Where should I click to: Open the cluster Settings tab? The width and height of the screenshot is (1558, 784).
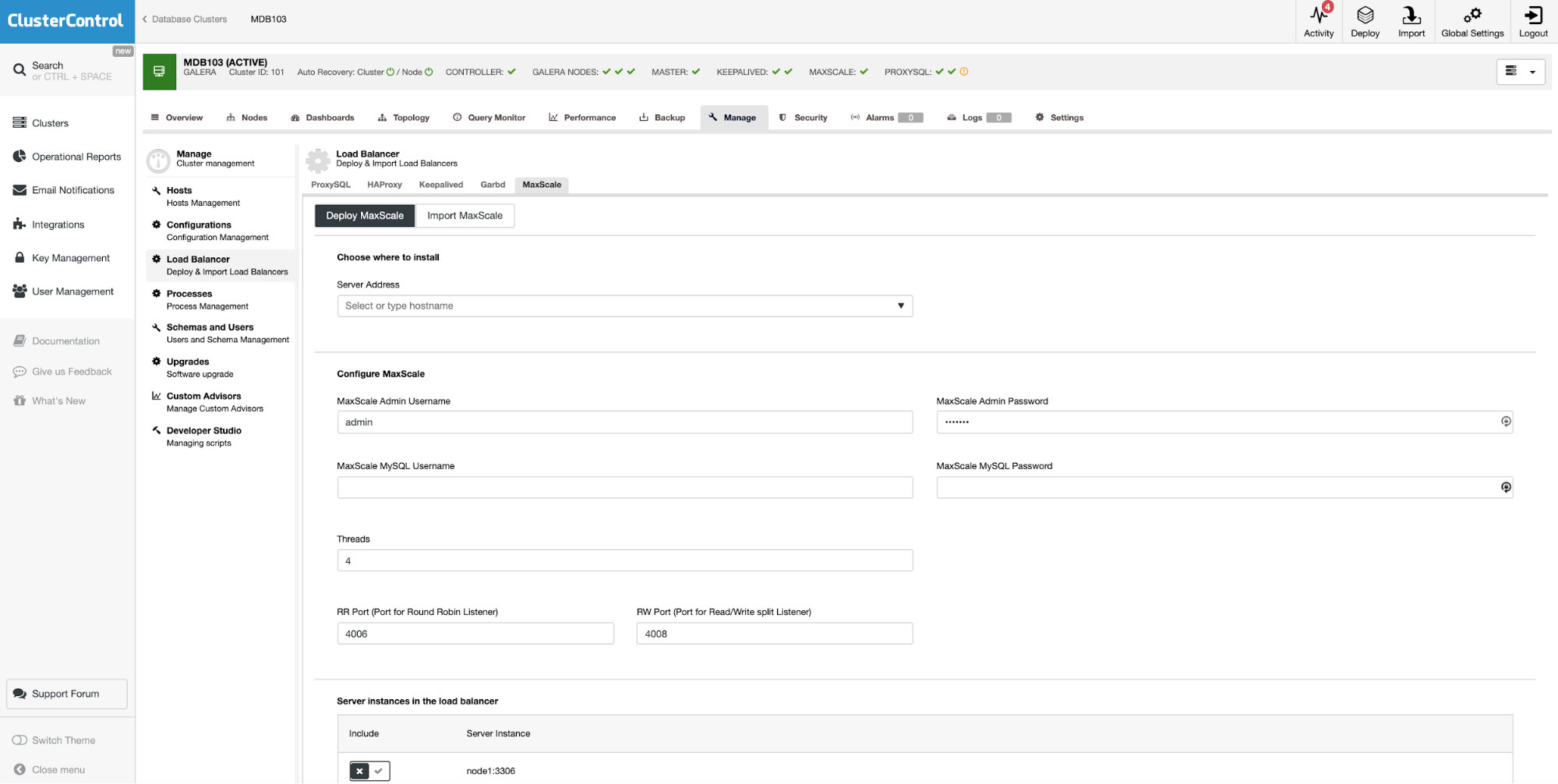pyautogui.click(x=1060, y=118)
